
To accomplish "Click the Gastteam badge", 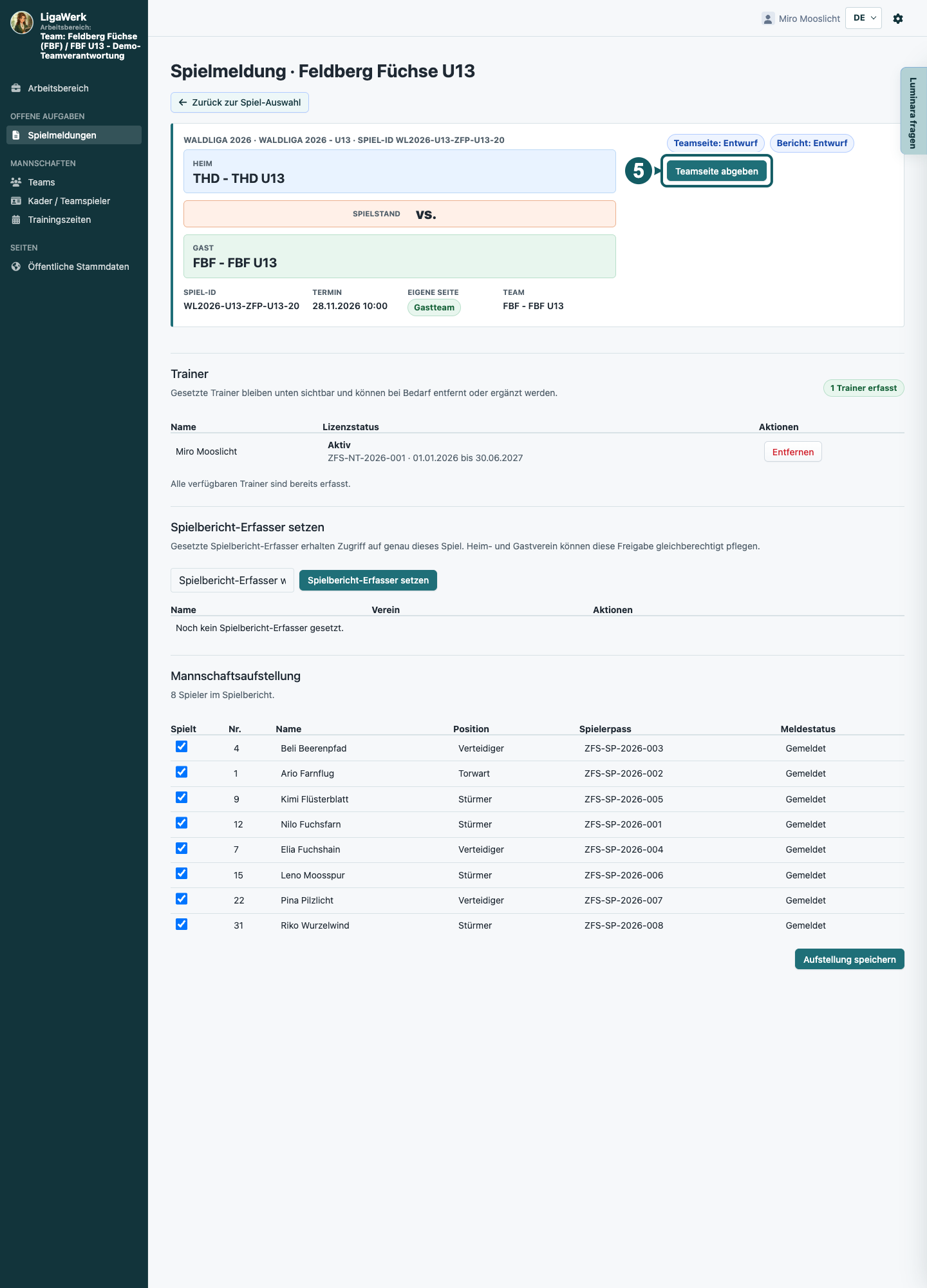I will tap(434, 308).
